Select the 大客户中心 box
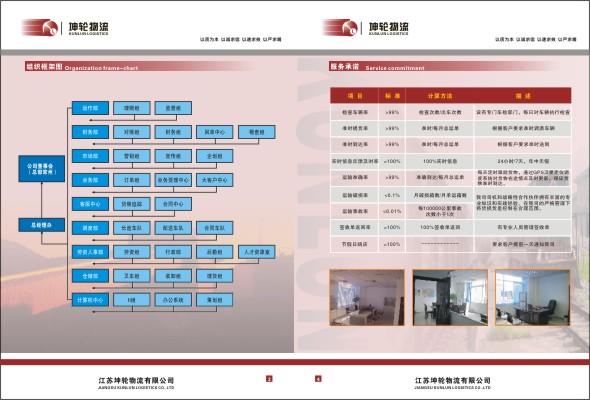This screenshot has width=590, height=400. tap(214, 180)
